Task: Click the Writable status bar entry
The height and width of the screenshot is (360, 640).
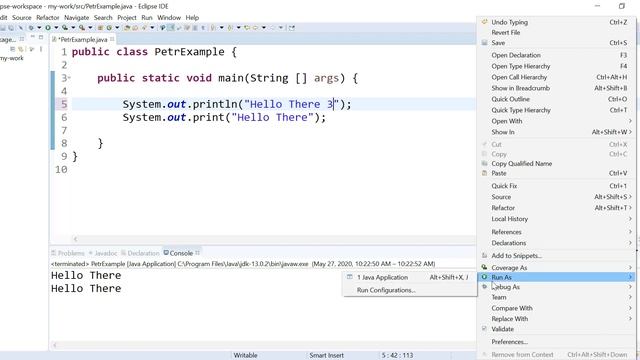Action: tap(245, 355)
